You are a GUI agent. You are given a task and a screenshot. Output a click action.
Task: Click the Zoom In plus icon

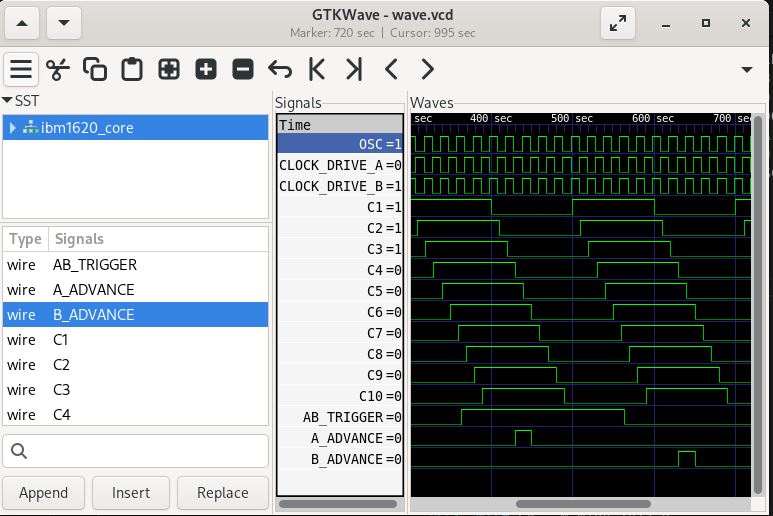coord(206,69)
